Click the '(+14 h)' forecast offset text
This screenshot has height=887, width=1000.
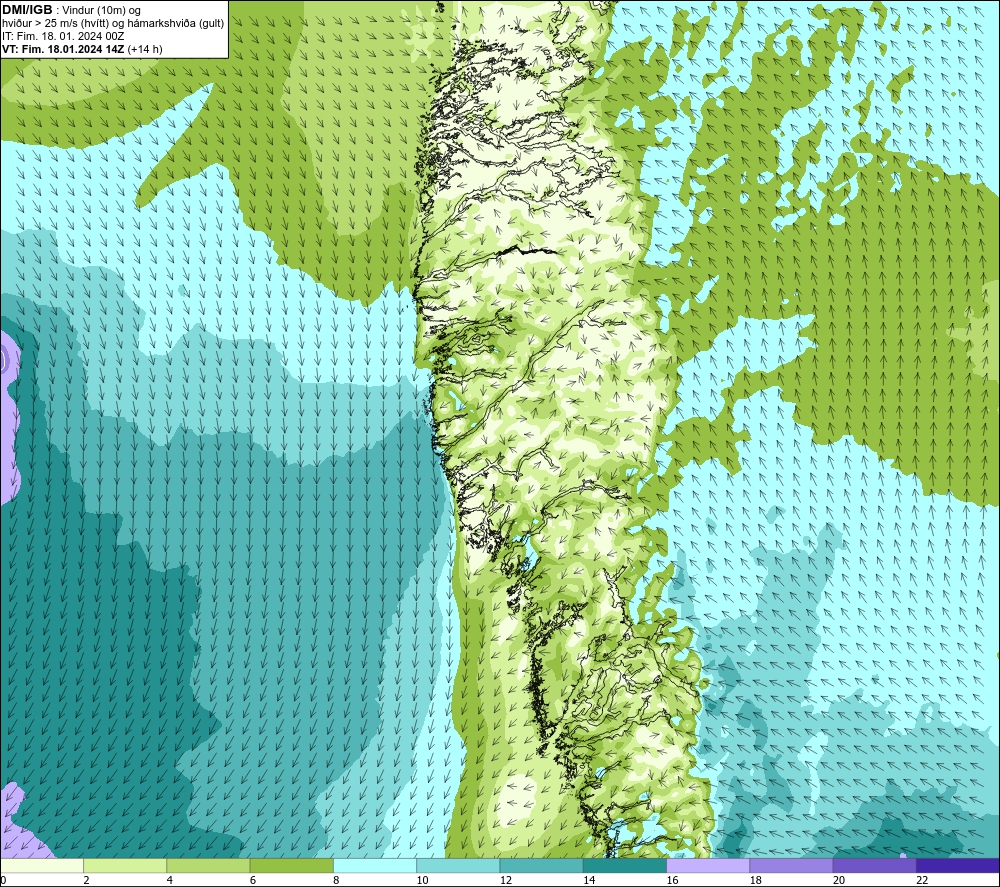(x=145, y=49)
